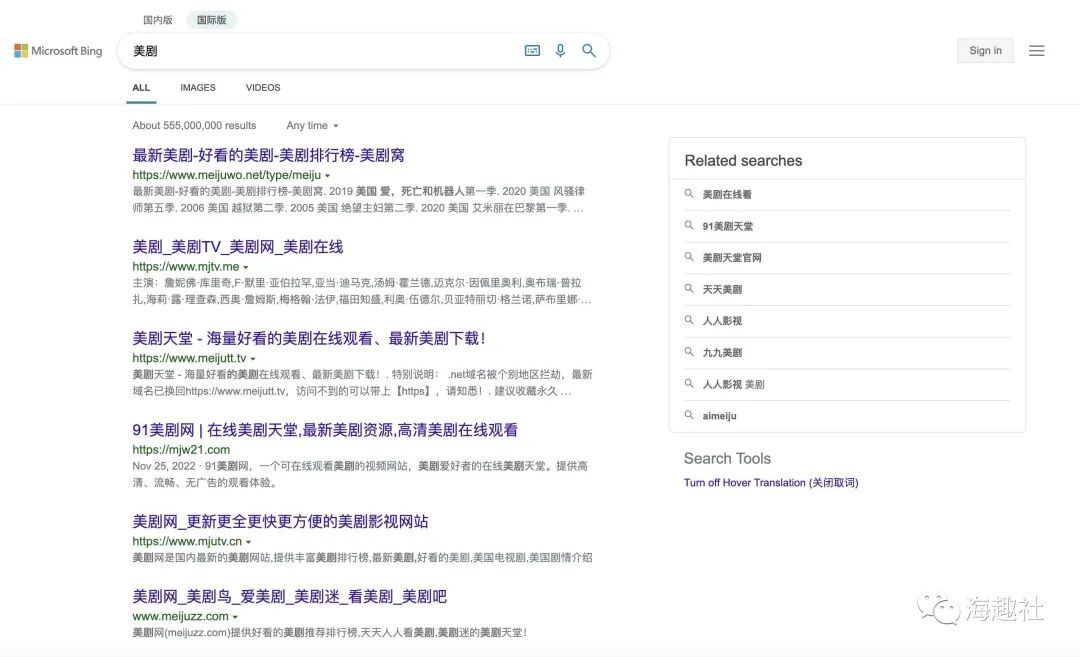Switch to the VIDEOS tab
The image size is (1080, 657).
click(263, 88)
